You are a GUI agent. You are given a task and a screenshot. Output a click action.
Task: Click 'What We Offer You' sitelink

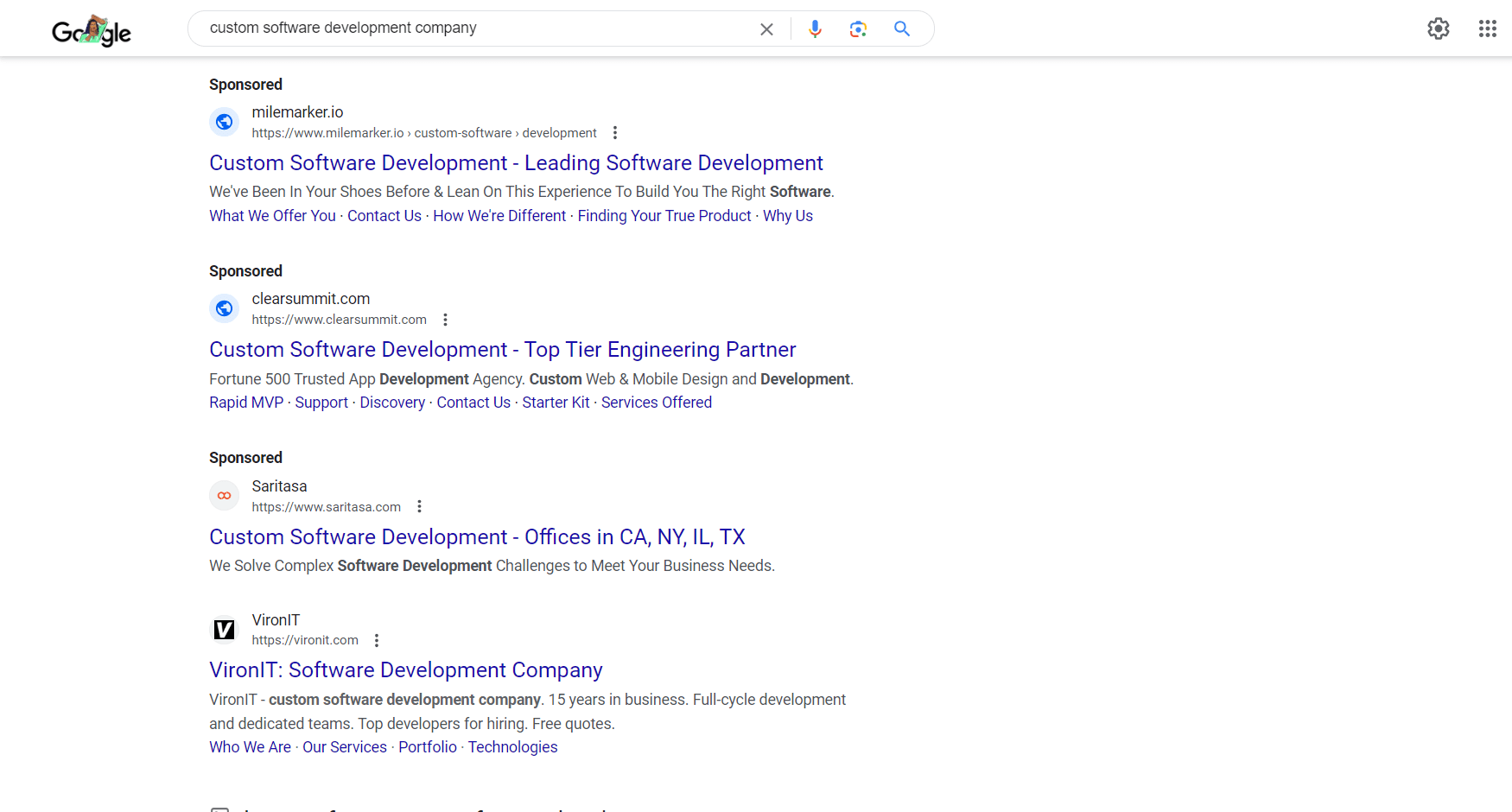[x=272, y=216]
